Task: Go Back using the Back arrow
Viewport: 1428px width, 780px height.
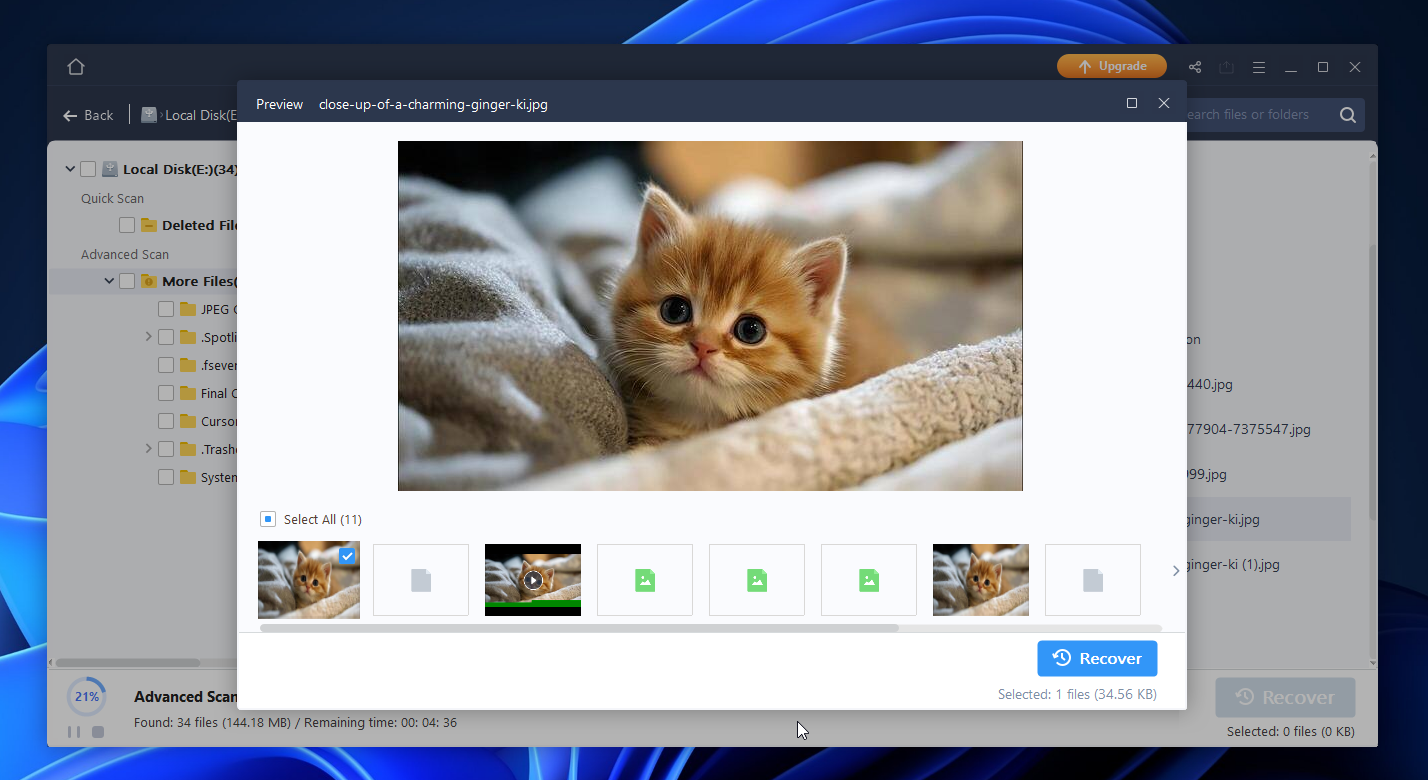Action: pos(88,115)
